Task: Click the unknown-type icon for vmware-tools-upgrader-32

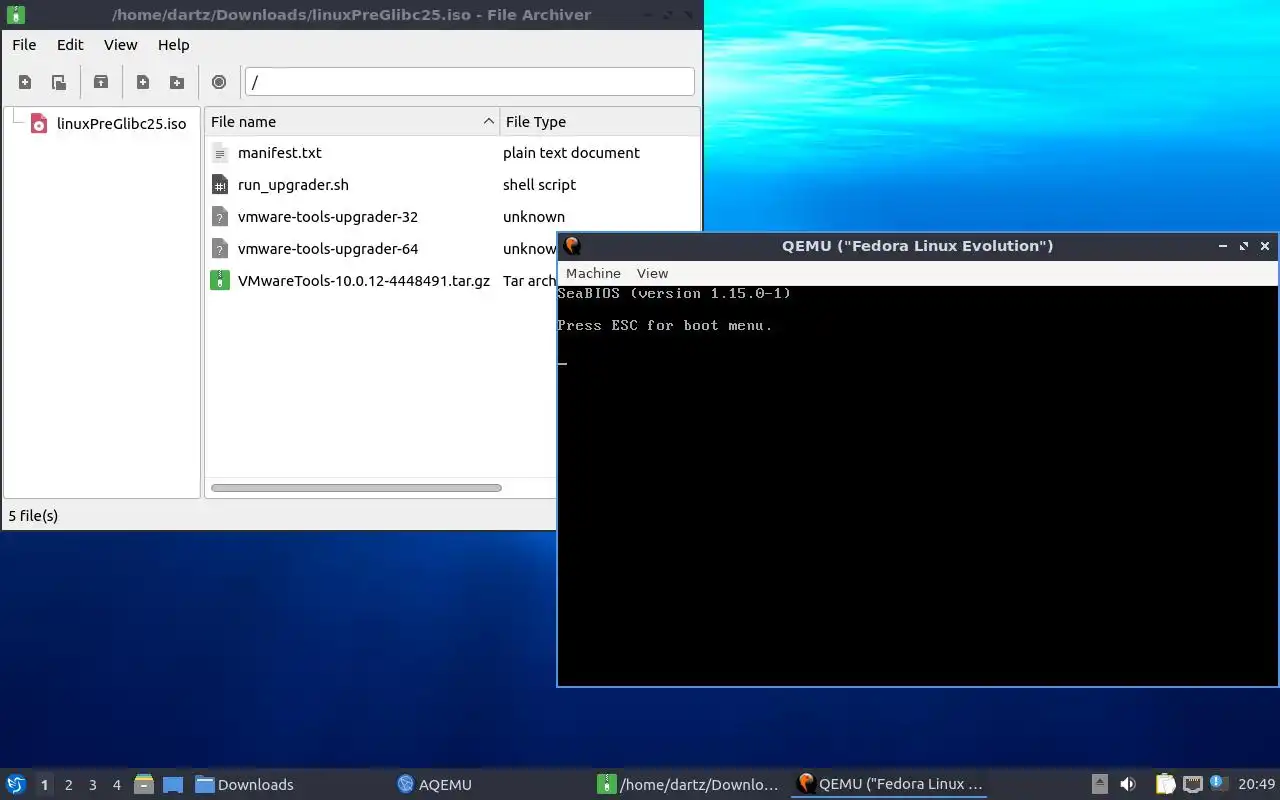Action: pos(220,217)
